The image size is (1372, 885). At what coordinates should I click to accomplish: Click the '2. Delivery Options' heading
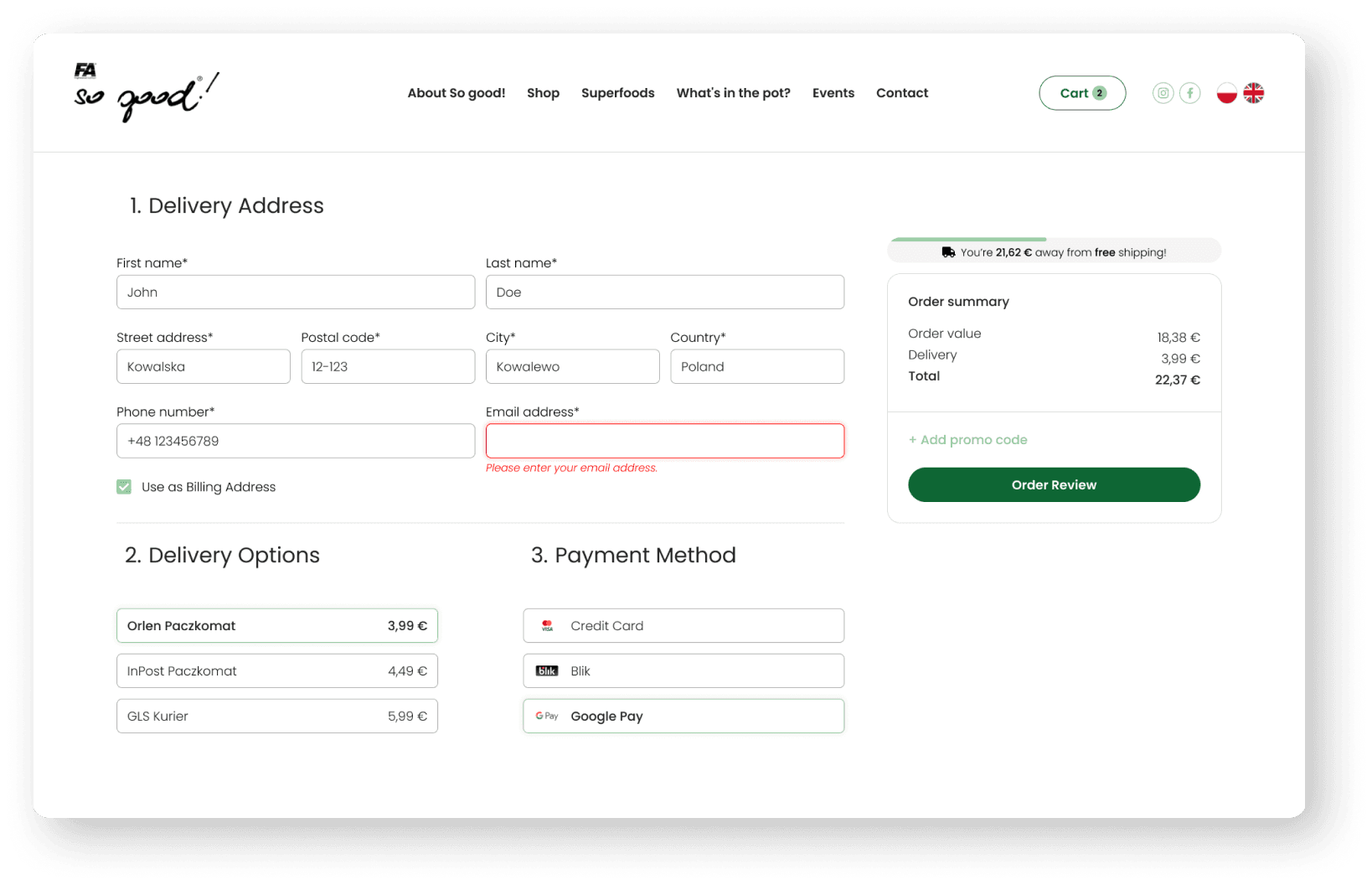click(222, 555)
